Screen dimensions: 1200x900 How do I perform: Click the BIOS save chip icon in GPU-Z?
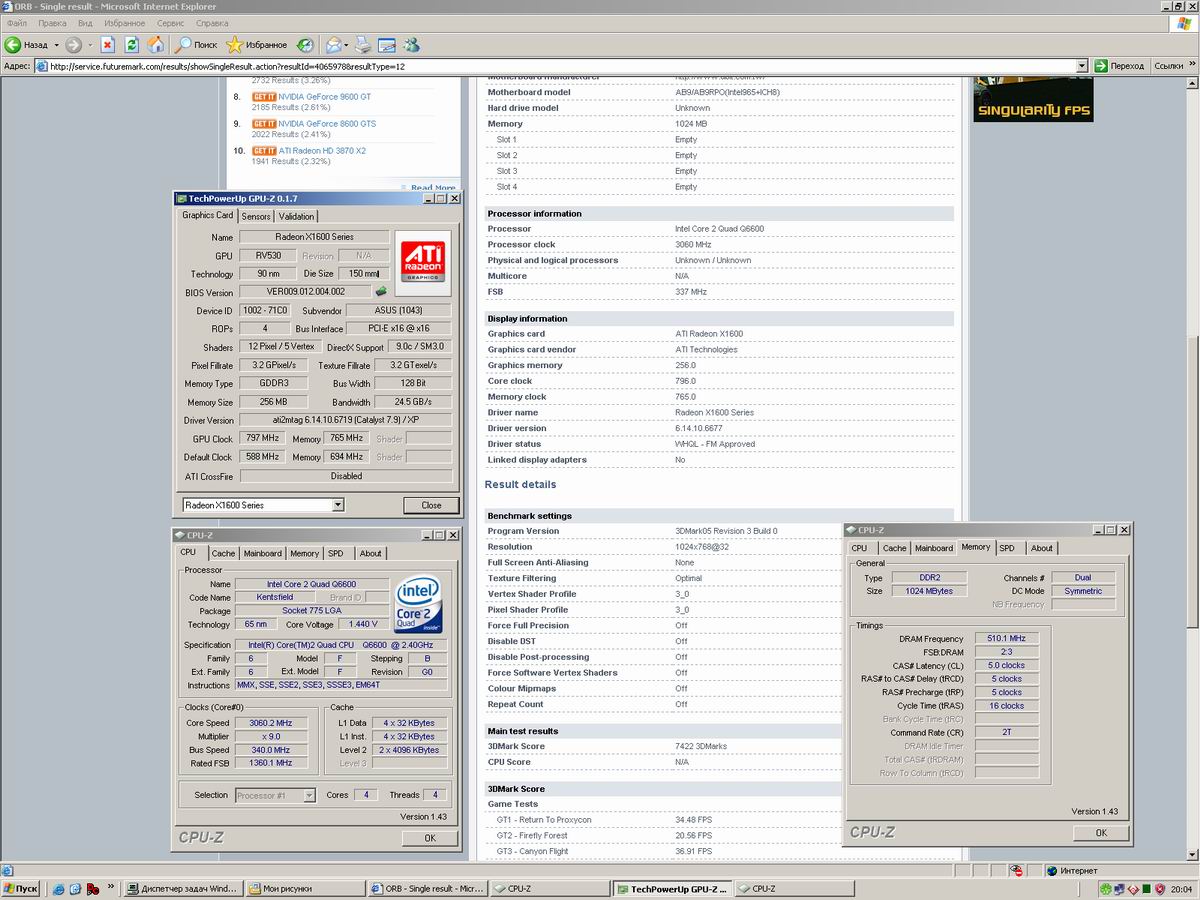coord(380,292)
